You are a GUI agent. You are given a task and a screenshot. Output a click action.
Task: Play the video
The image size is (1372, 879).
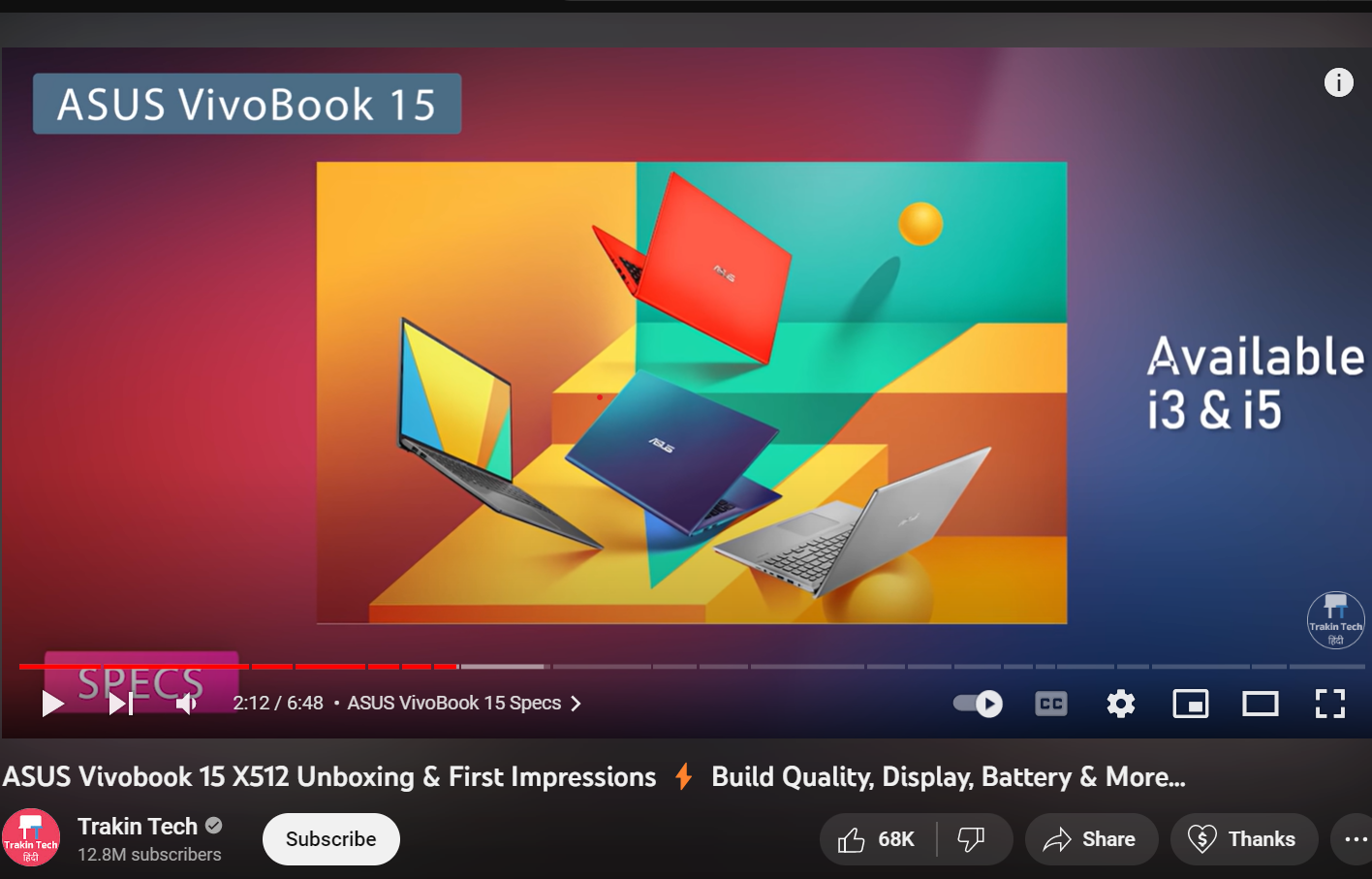[x=53, y=704]
